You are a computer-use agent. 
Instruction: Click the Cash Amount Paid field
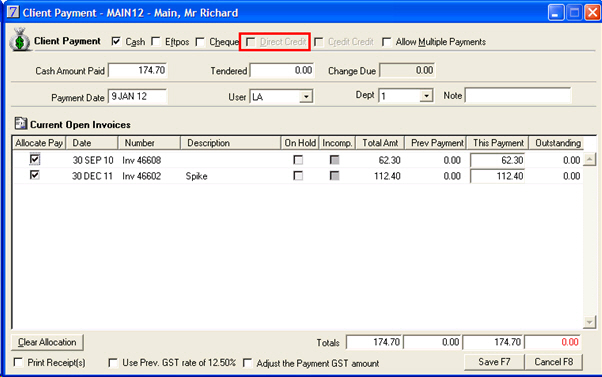[137, 70]
